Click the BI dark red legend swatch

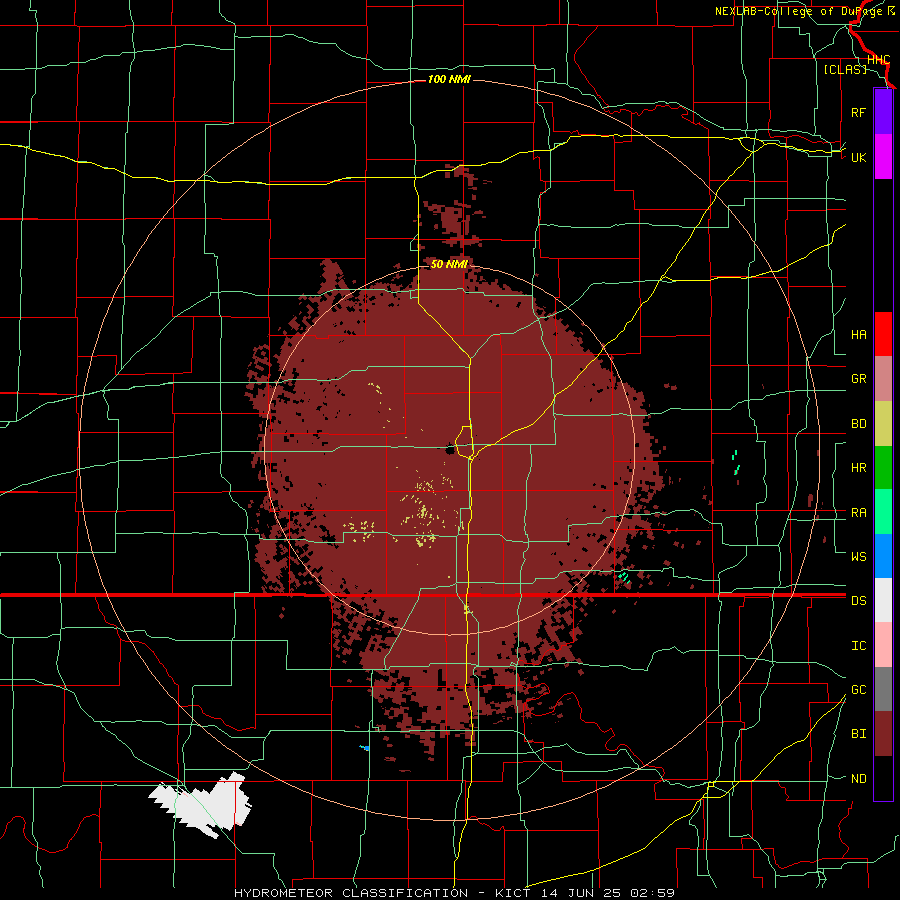(x=883, y=734)
